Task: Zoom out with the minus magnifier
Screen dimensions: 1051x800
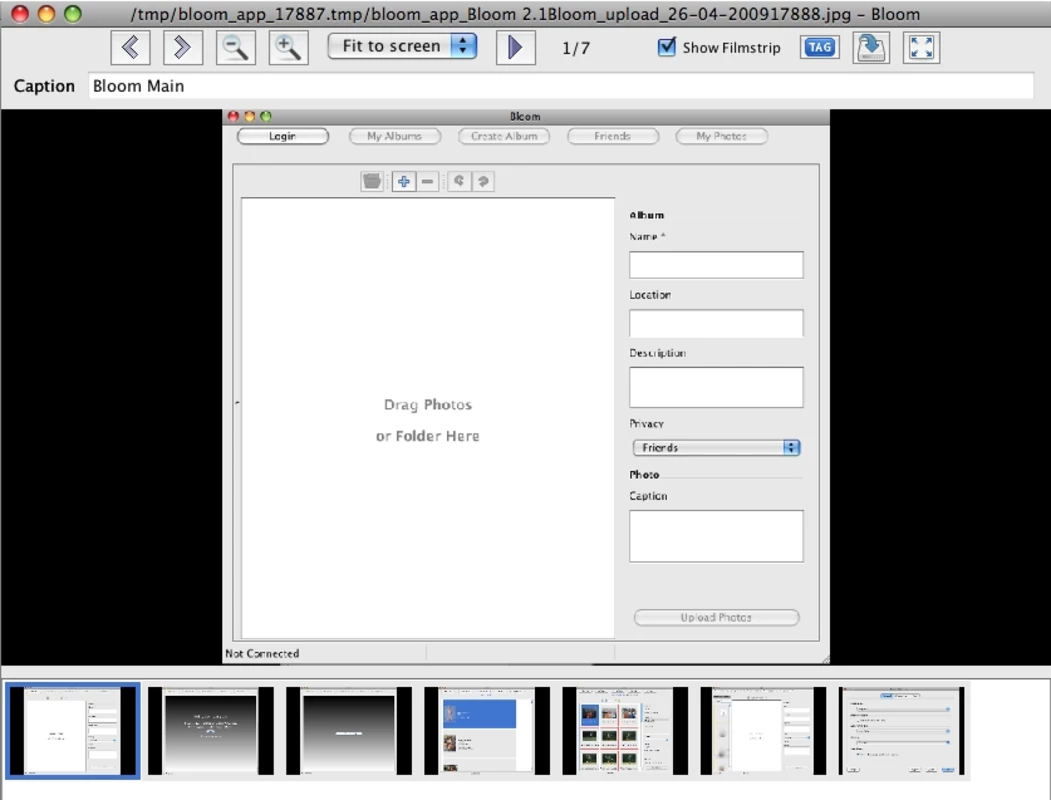Action: (235, 48)
